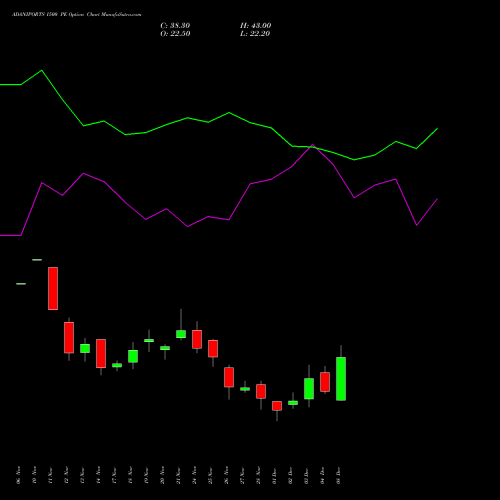This screenshot has width=500, height=500.
Task: Click the green dash marker for 06 Nov
Action: [x=21, y=284]
